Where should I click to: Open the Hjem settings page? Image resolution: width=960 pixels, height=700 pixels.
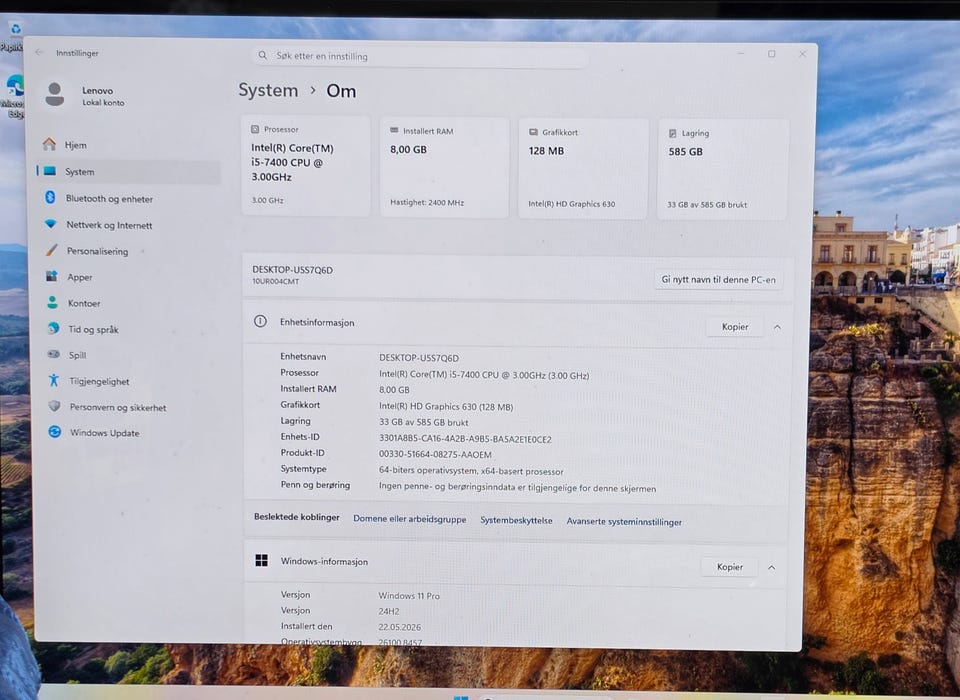click(128, 145)
